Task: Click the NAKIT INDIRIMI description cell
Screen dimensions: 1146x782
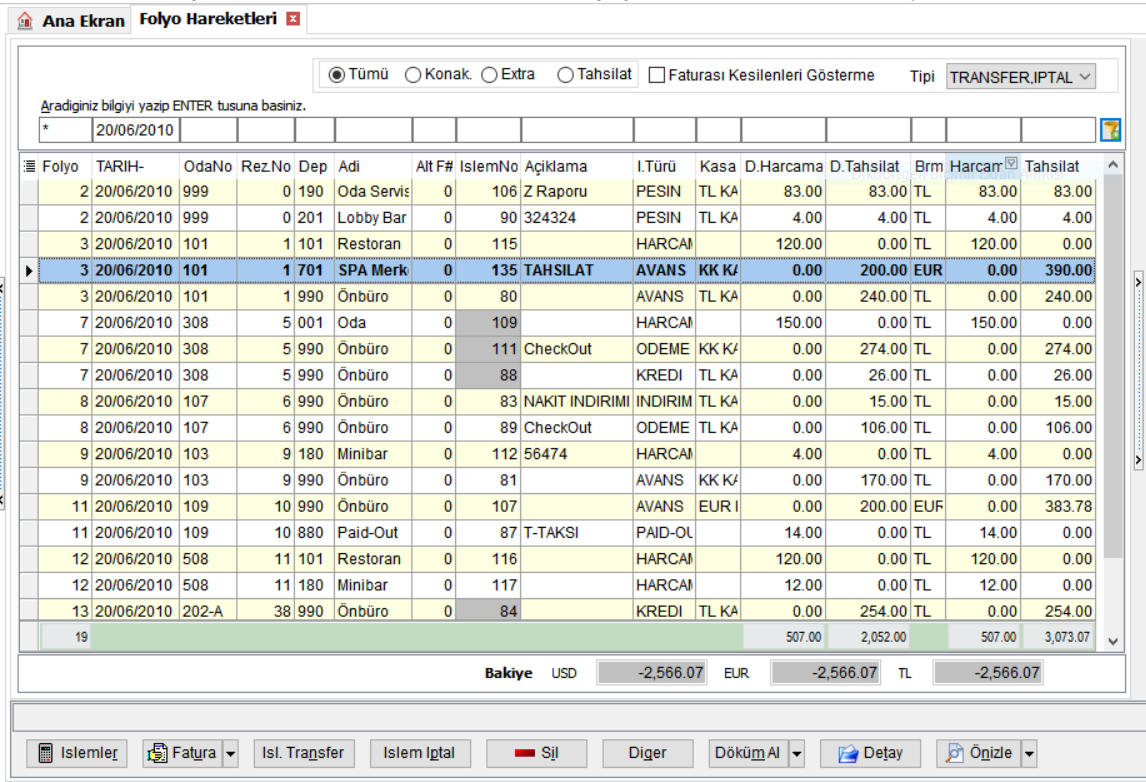Action: (x=577, y=401)
